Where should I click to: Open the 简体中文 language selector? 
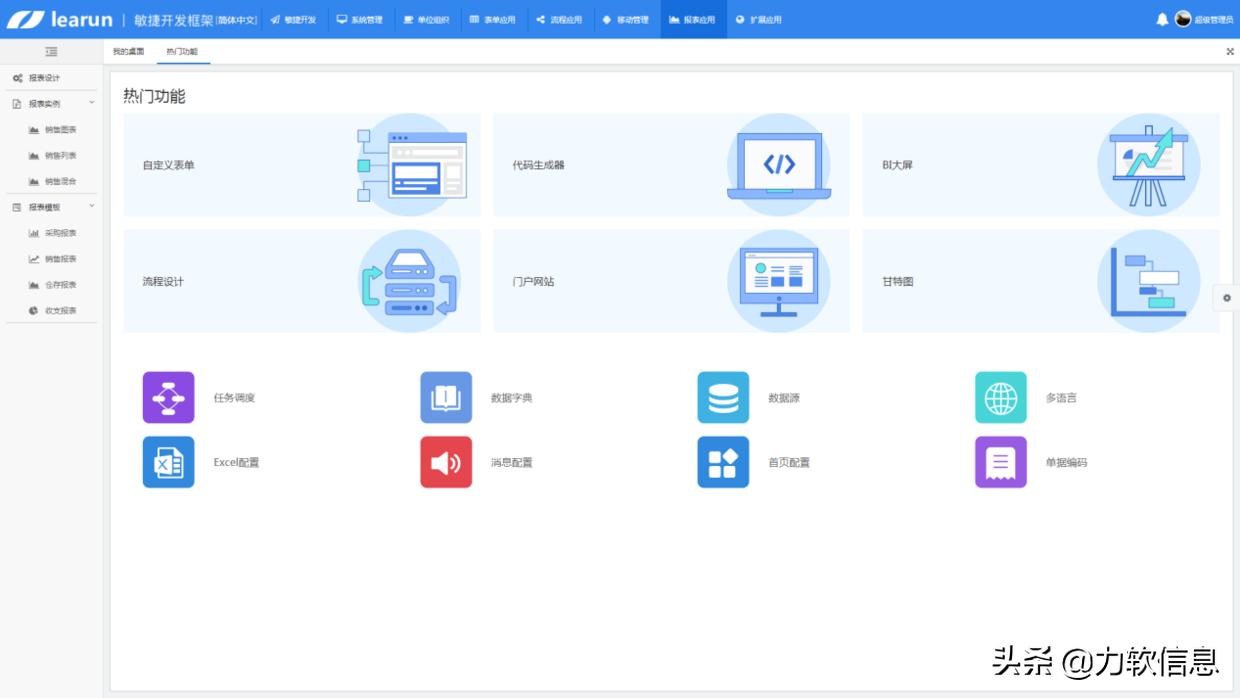(x=237, y=20)
